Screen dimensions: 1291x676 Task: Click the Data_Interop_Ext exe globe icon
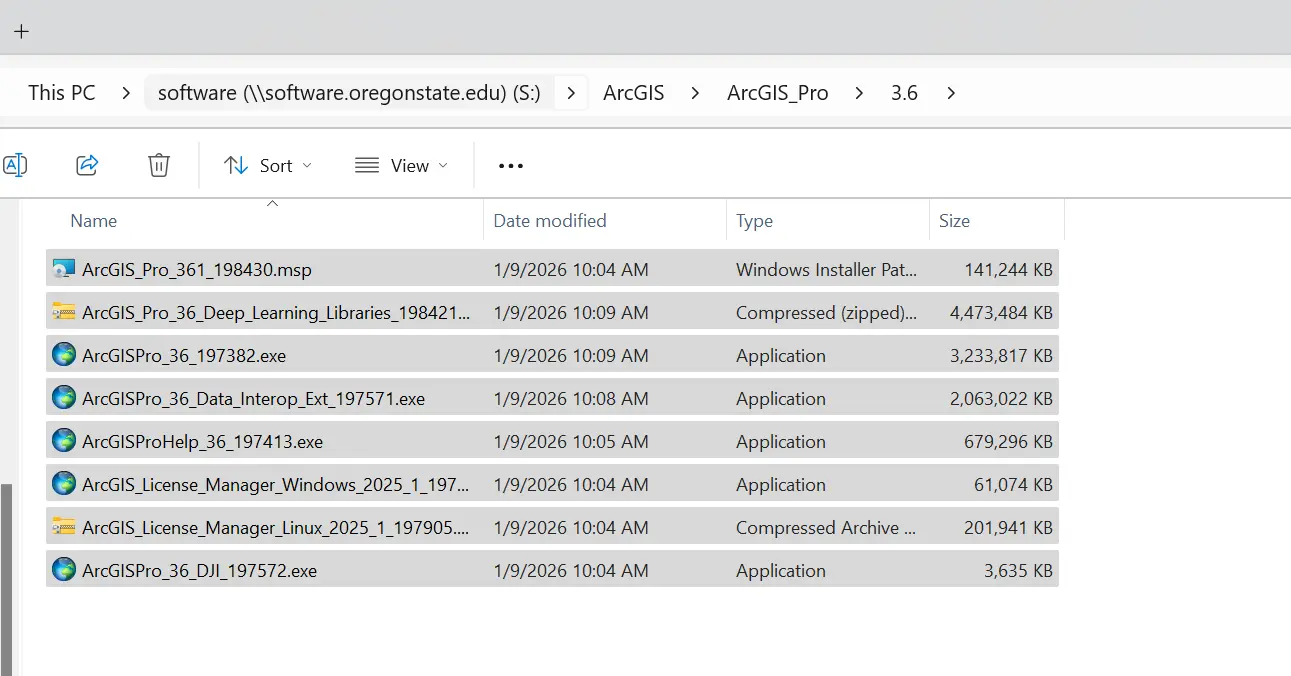pos(64,398)
